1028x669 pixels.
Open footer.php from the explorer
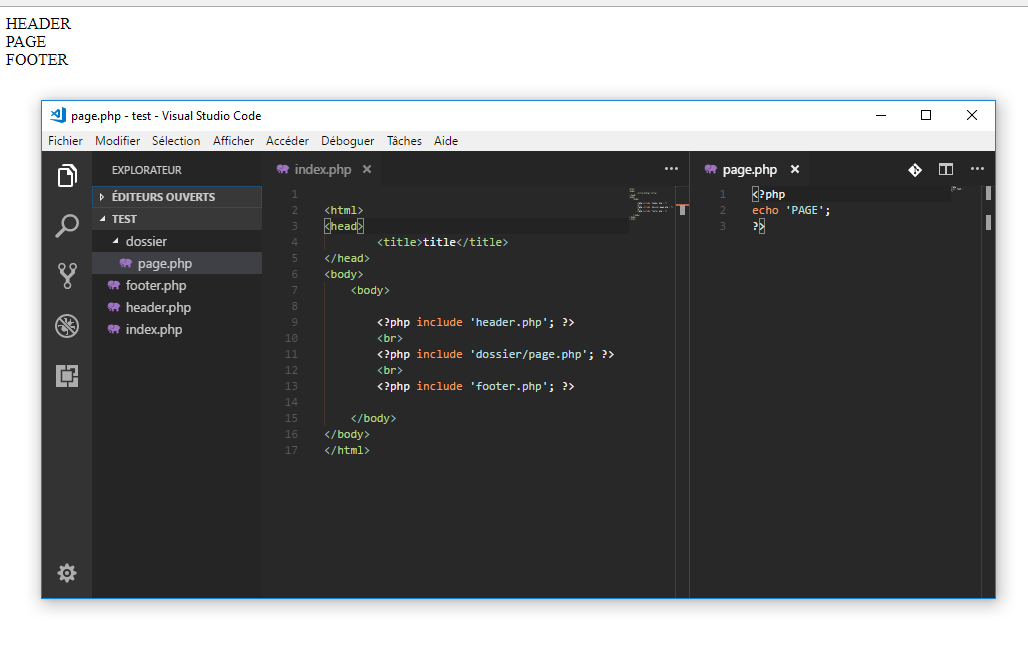tap(177, 285)
